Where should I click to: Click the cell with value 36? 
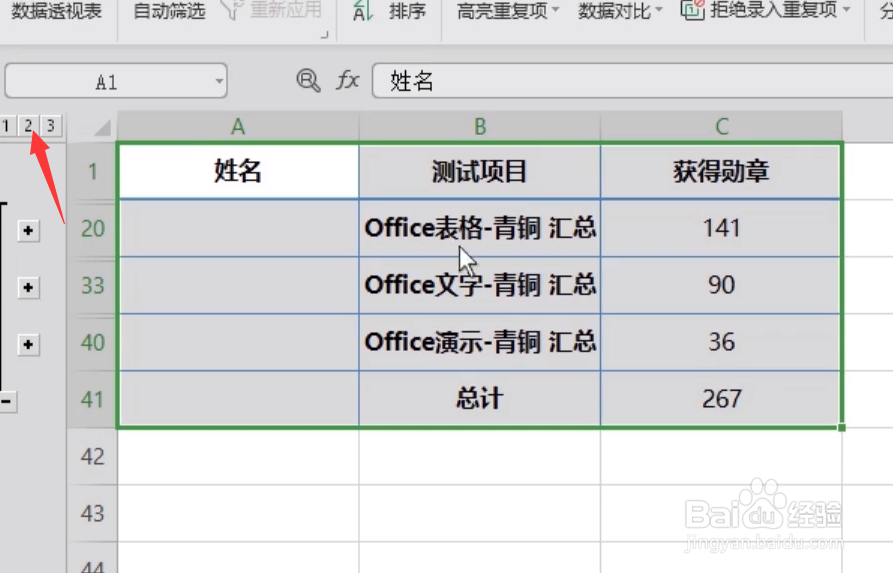[721, 342]
